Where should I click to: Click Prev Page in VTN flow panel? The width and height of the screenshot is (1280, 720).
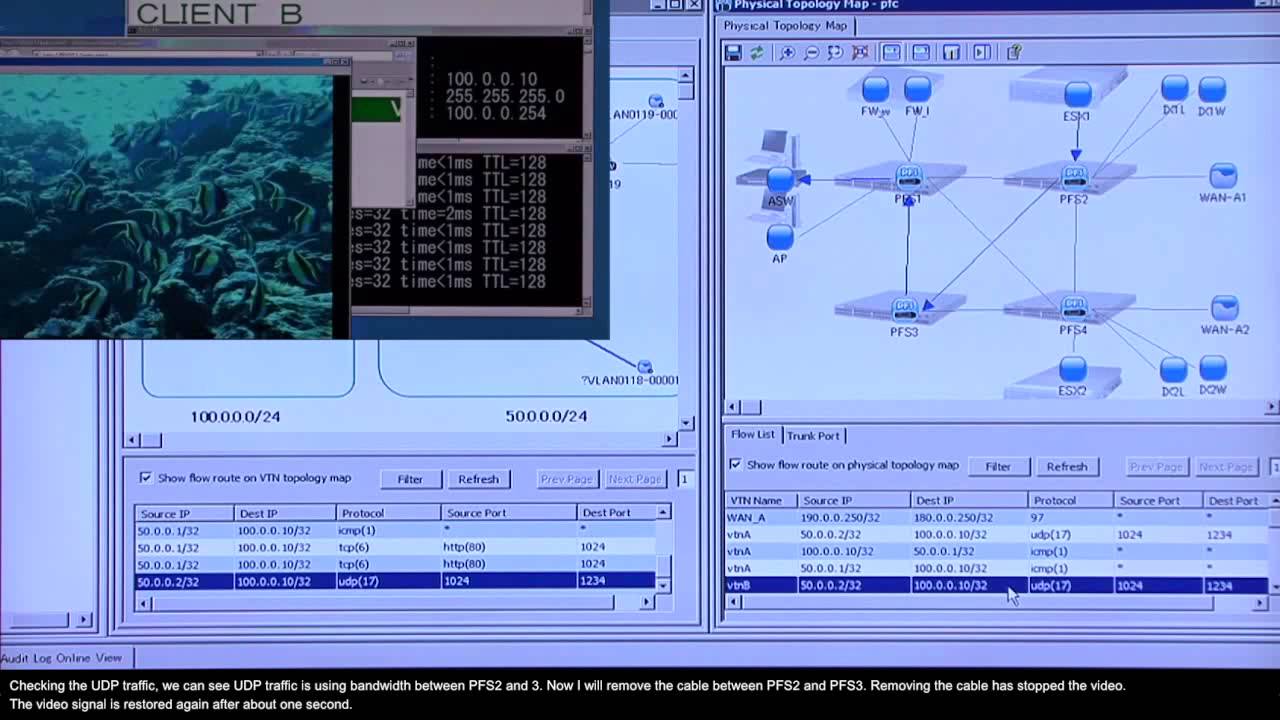pyautogui.click(x=566, y=479)
